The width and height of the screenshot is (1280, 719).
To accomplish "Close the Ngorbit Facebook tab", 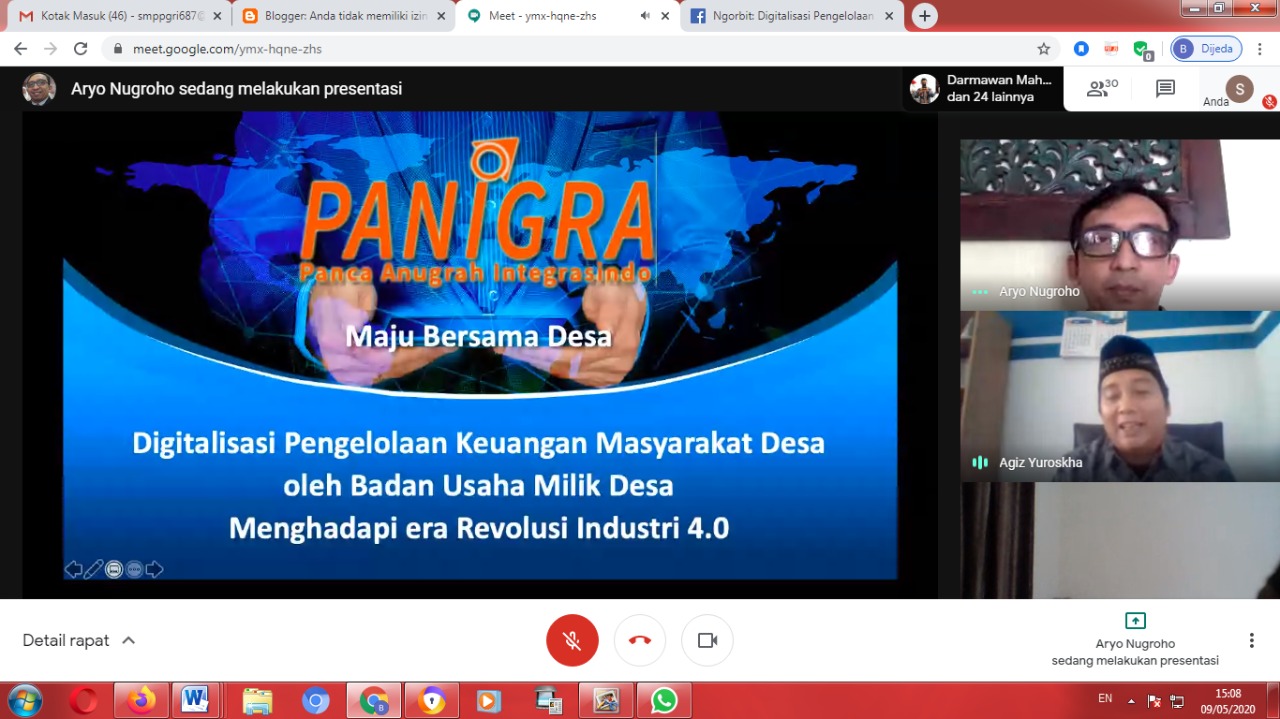I will pos(889,16).
